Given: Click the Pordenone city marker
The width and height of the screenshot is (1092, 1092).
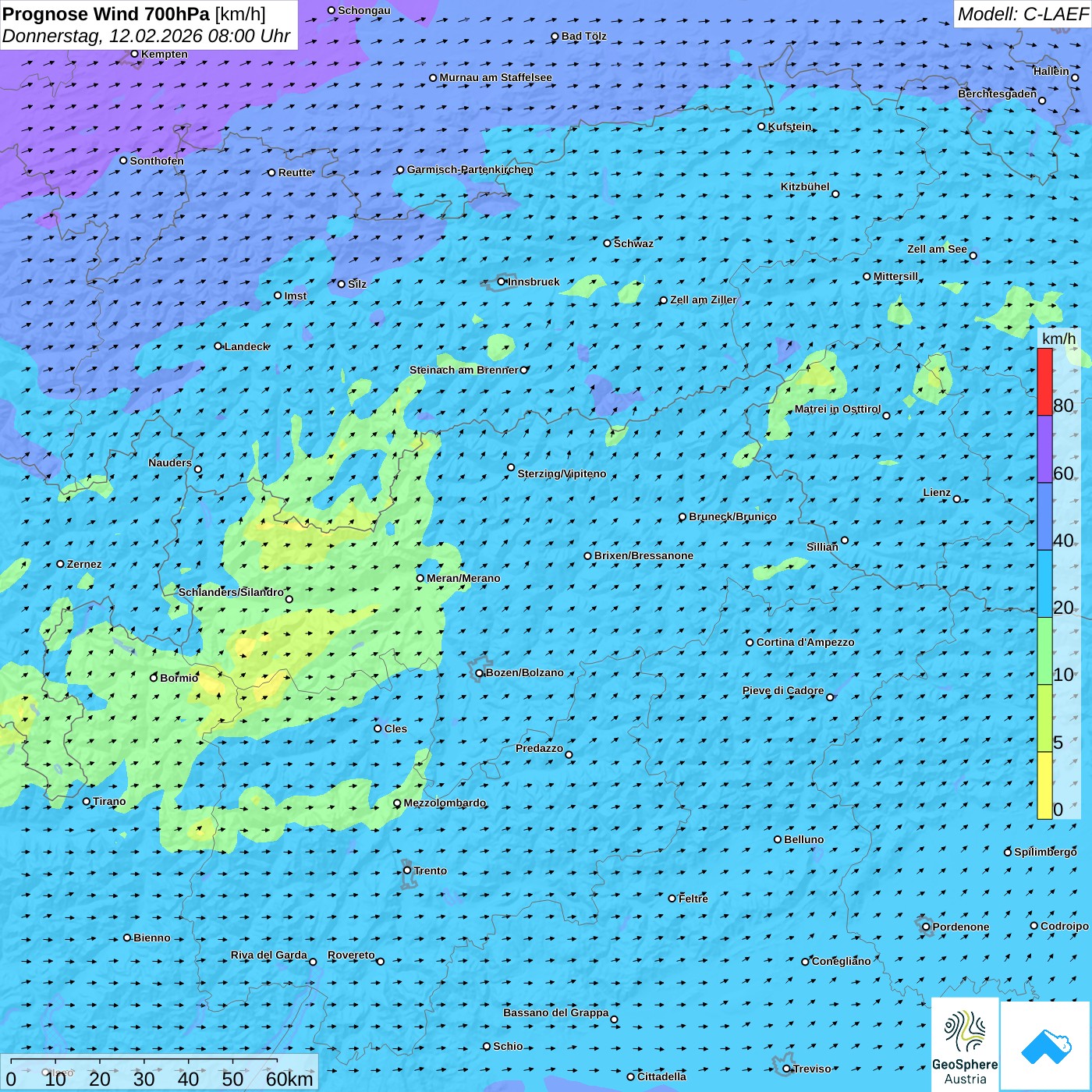Looking at the screenshot, I should click(926, 927).
